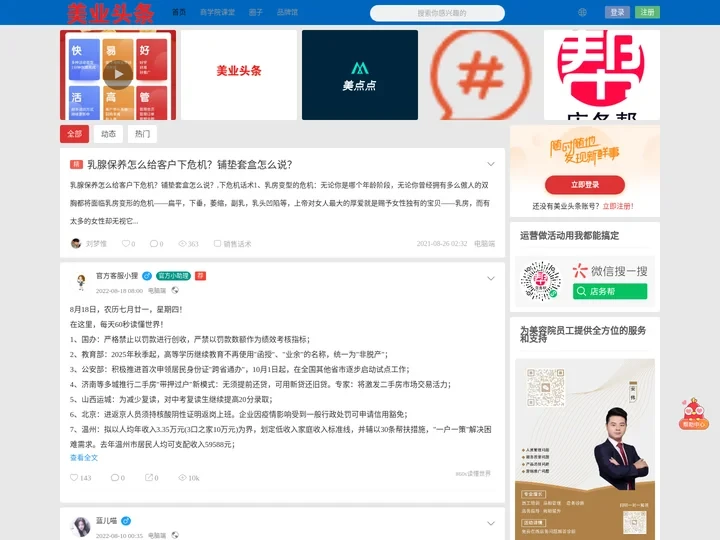720x540 pixels.
Task: Click the 精 badge on first post
Action: (76, 164)
